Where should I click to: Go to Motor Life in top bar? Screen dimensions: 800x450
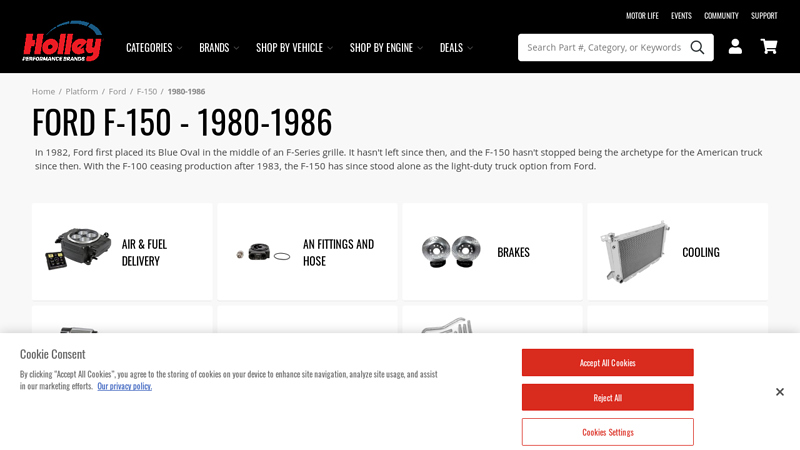642,16
